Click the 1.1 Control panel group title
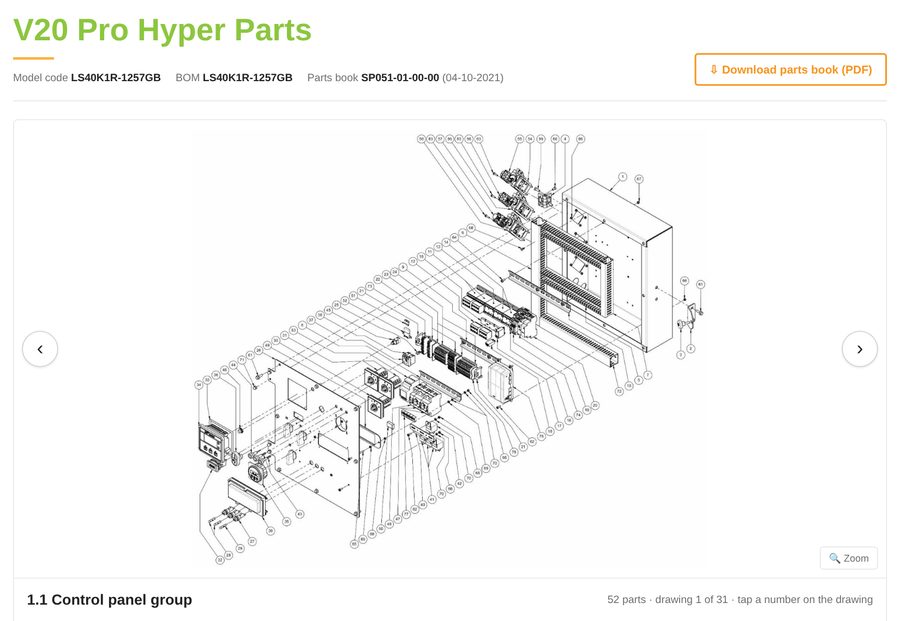 coord(110,600)
